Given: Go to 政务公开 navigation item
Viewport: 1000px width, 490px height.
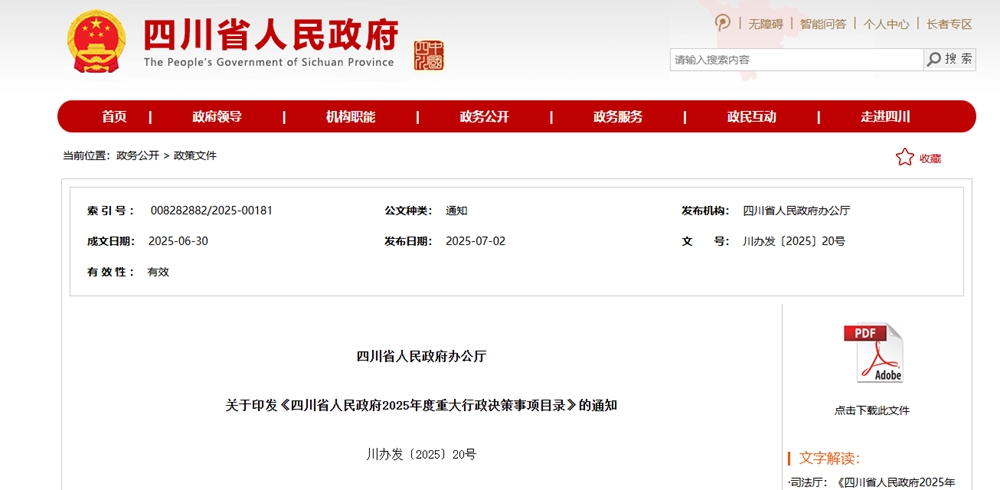Looking at the screenshot, I should [484, 117].
